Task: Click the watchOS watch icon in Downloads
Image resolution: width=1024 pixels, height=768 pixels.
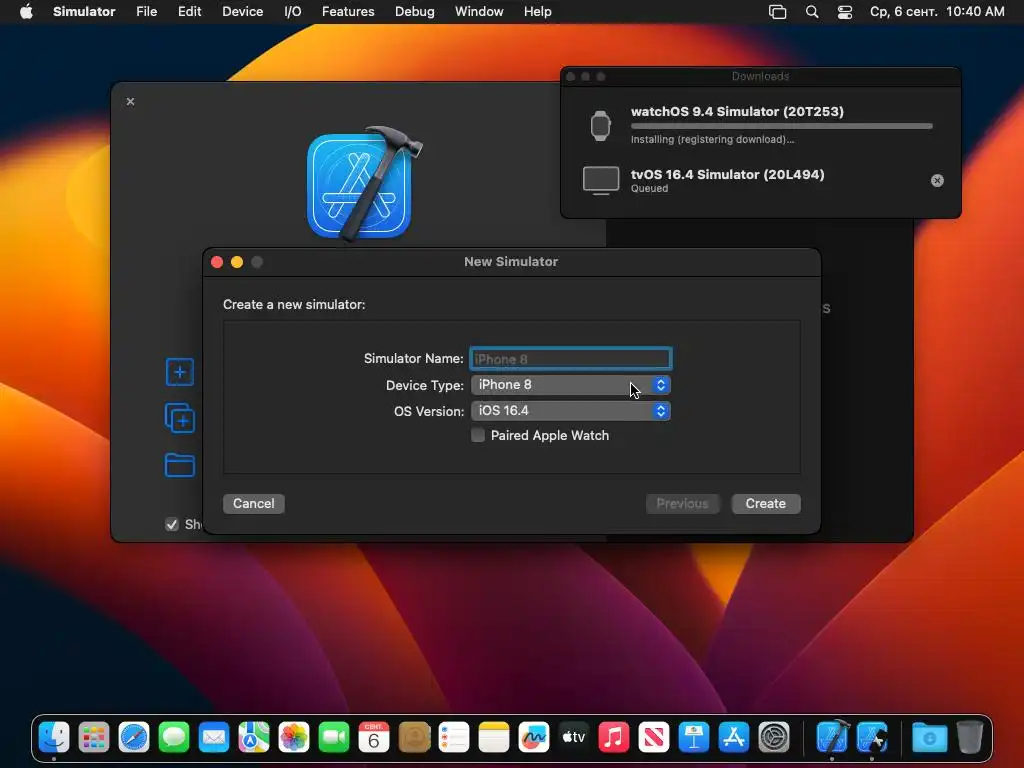Action: pyautogui.click(x=600, y=125)
